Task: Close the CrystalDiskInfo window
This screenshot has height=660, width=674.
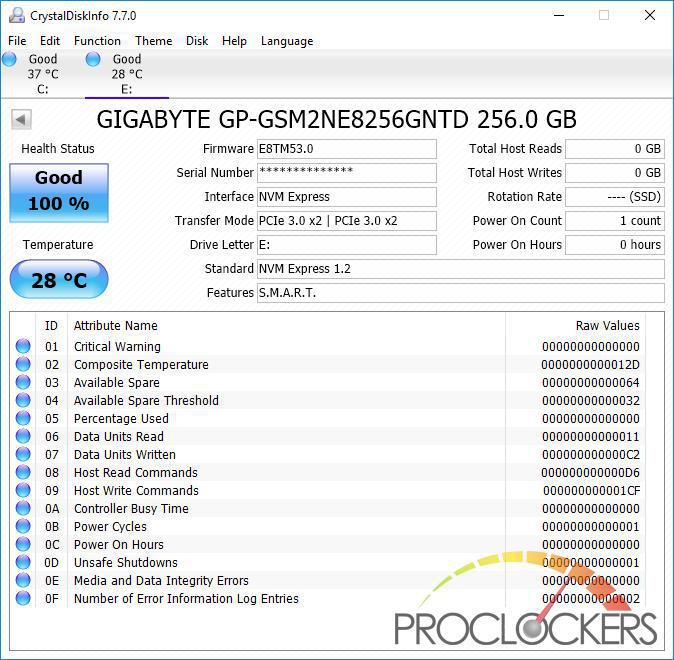Action: tap(650, 15)
